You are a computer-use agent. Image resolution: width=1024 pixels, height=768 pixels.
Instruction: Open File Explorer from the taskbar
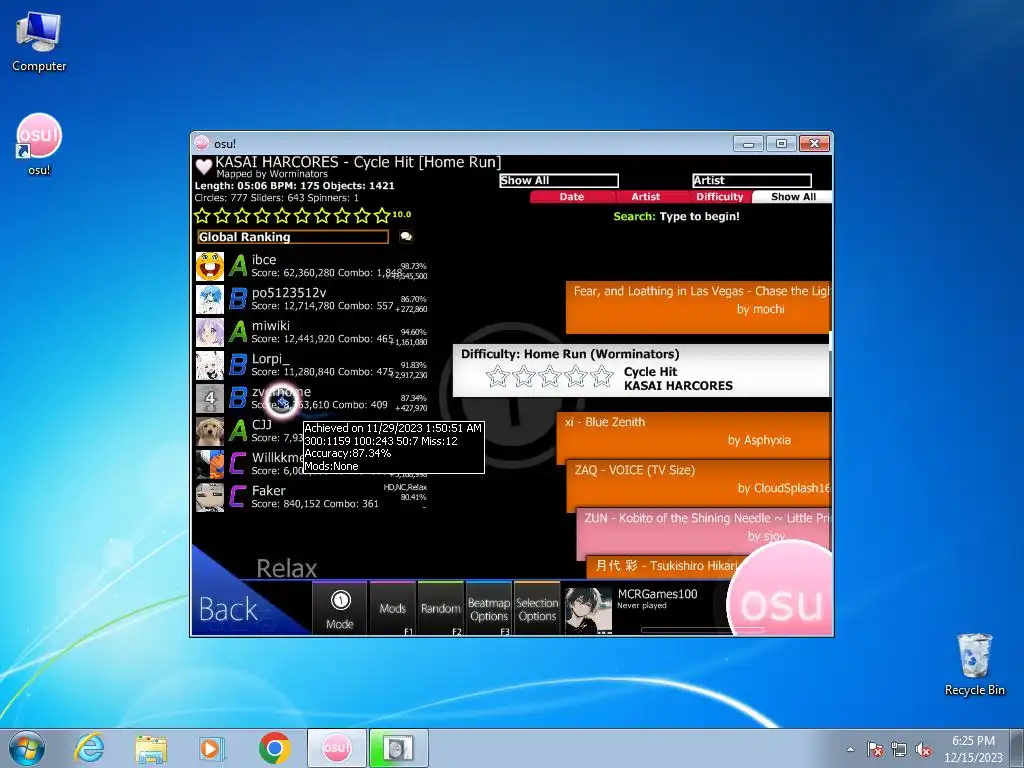click(x=151, y=748)
